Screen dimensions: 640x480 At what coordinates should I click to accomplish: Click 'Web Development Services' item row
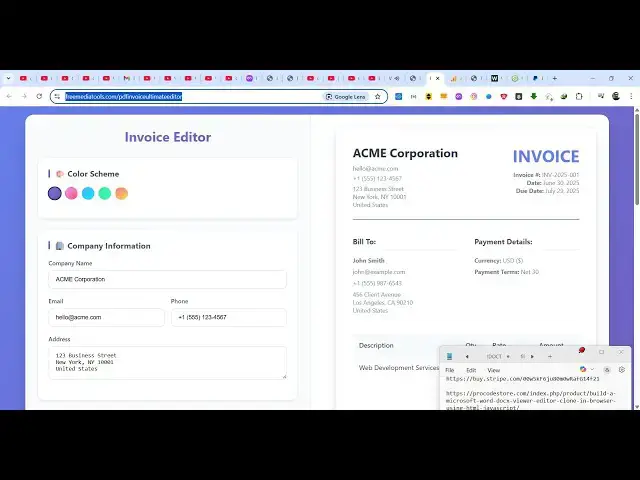(398, 368)
